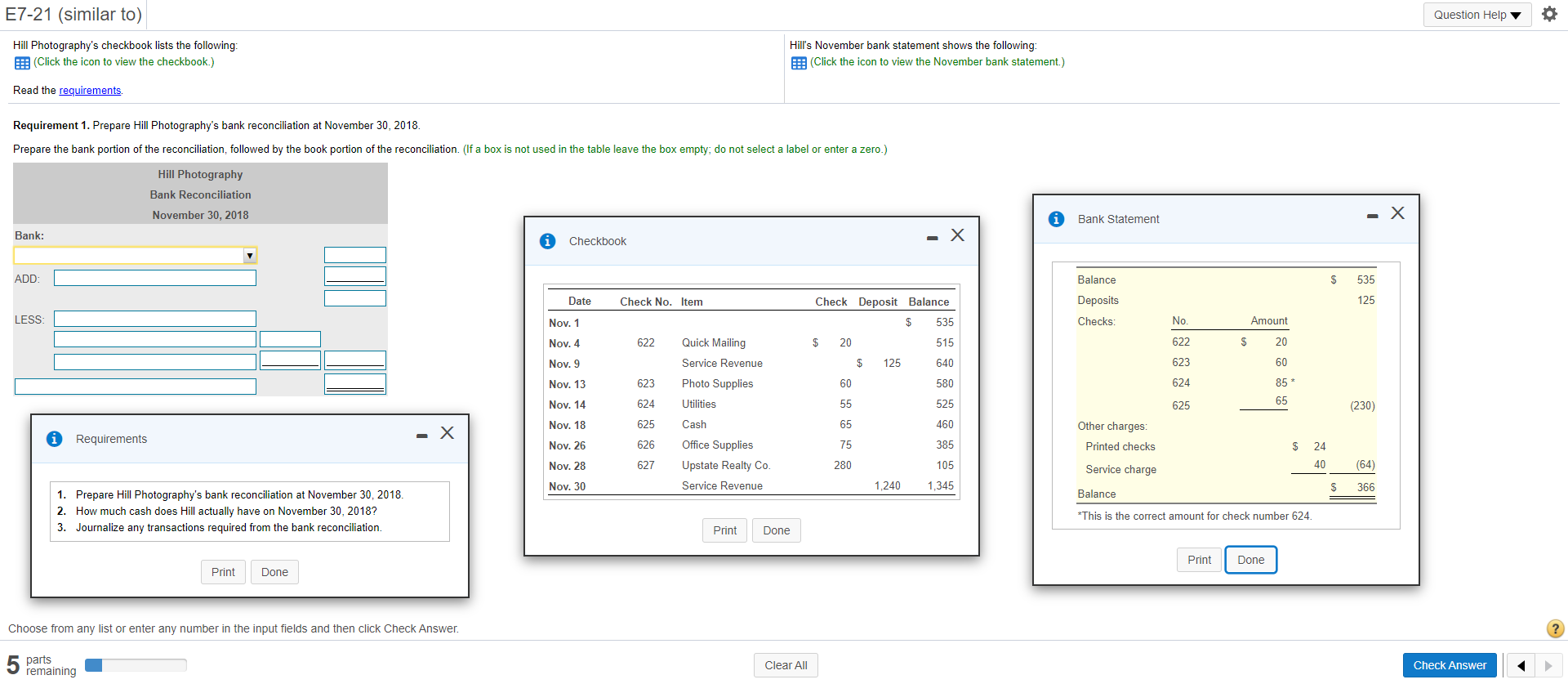1568x684 pixels.
Task: Click the Requirements dialog info icon
Action: (x=54, y=439)
